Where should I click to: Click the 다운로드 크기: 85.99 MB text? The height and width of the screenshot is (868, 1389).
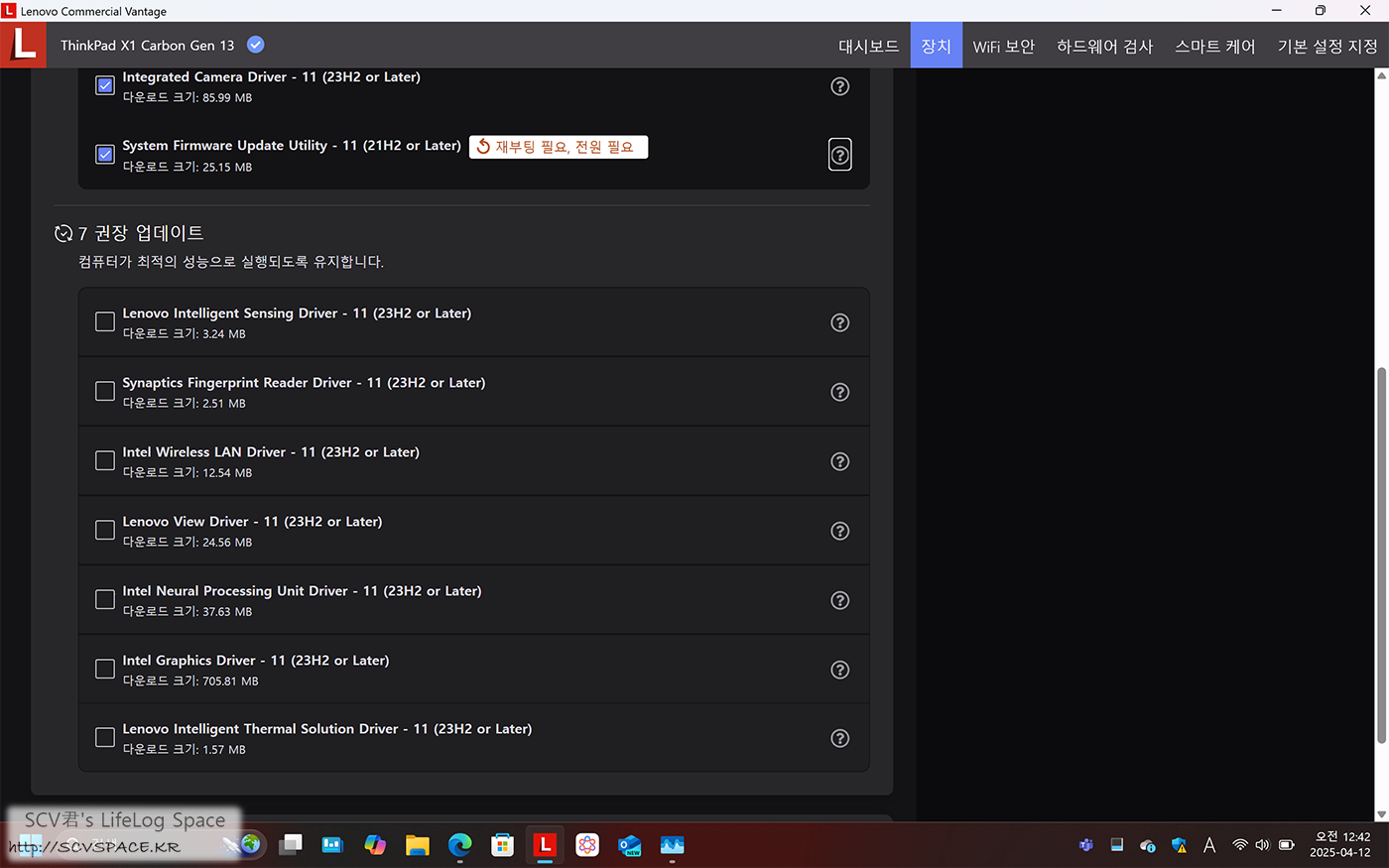point(188,98)
